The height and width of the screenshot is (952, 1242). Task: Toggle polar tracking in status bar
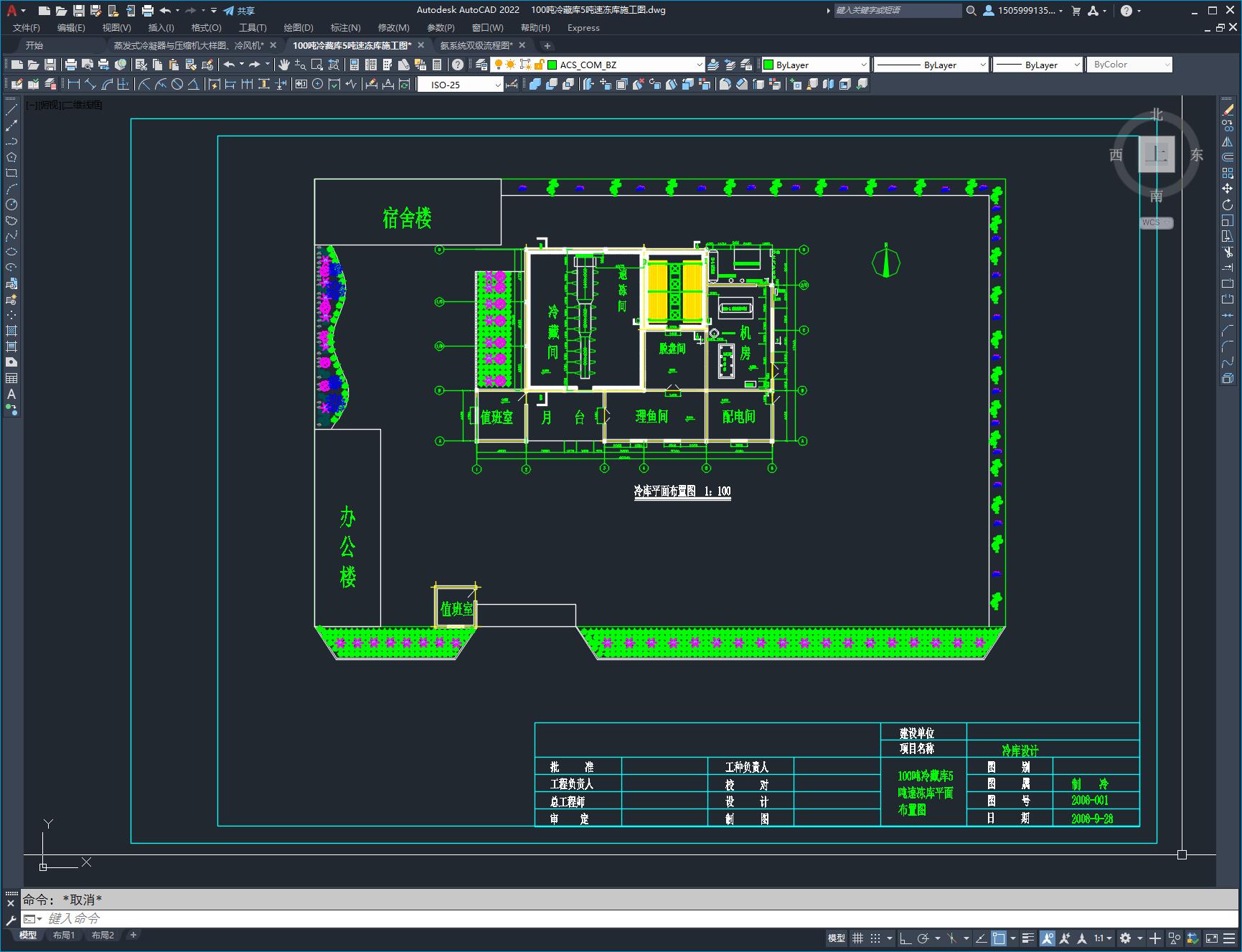click(923, 938)
